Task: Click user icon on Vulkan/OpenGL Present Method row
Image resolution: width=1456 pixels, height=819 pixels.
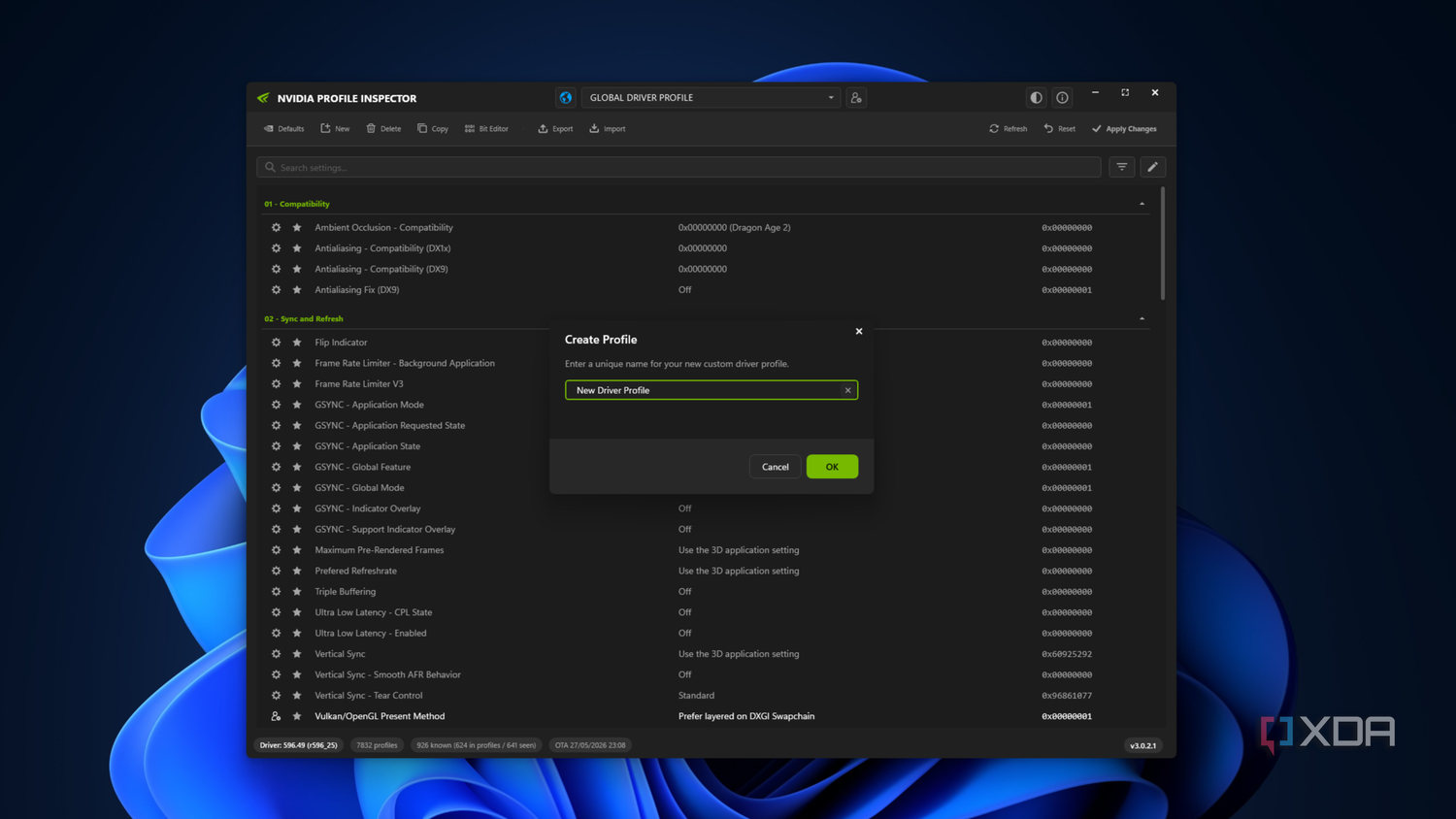Action: (x=277, y=716)
